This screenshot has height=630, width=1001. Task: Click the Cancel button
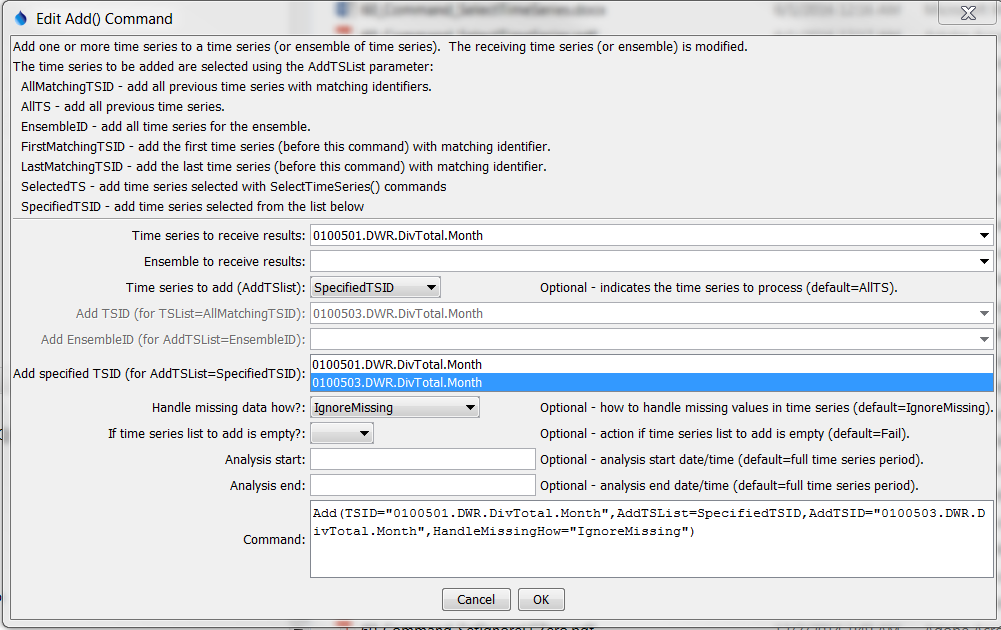pos(476,599)
